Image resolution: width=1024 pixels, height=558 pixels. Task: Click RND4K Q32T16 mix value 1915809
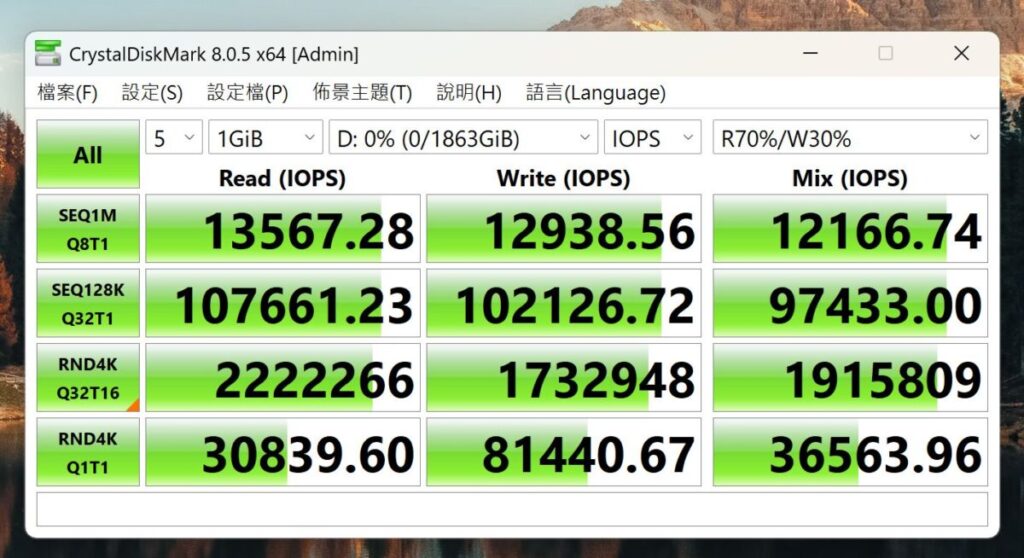pyautogui.click(x=850, y=378)
